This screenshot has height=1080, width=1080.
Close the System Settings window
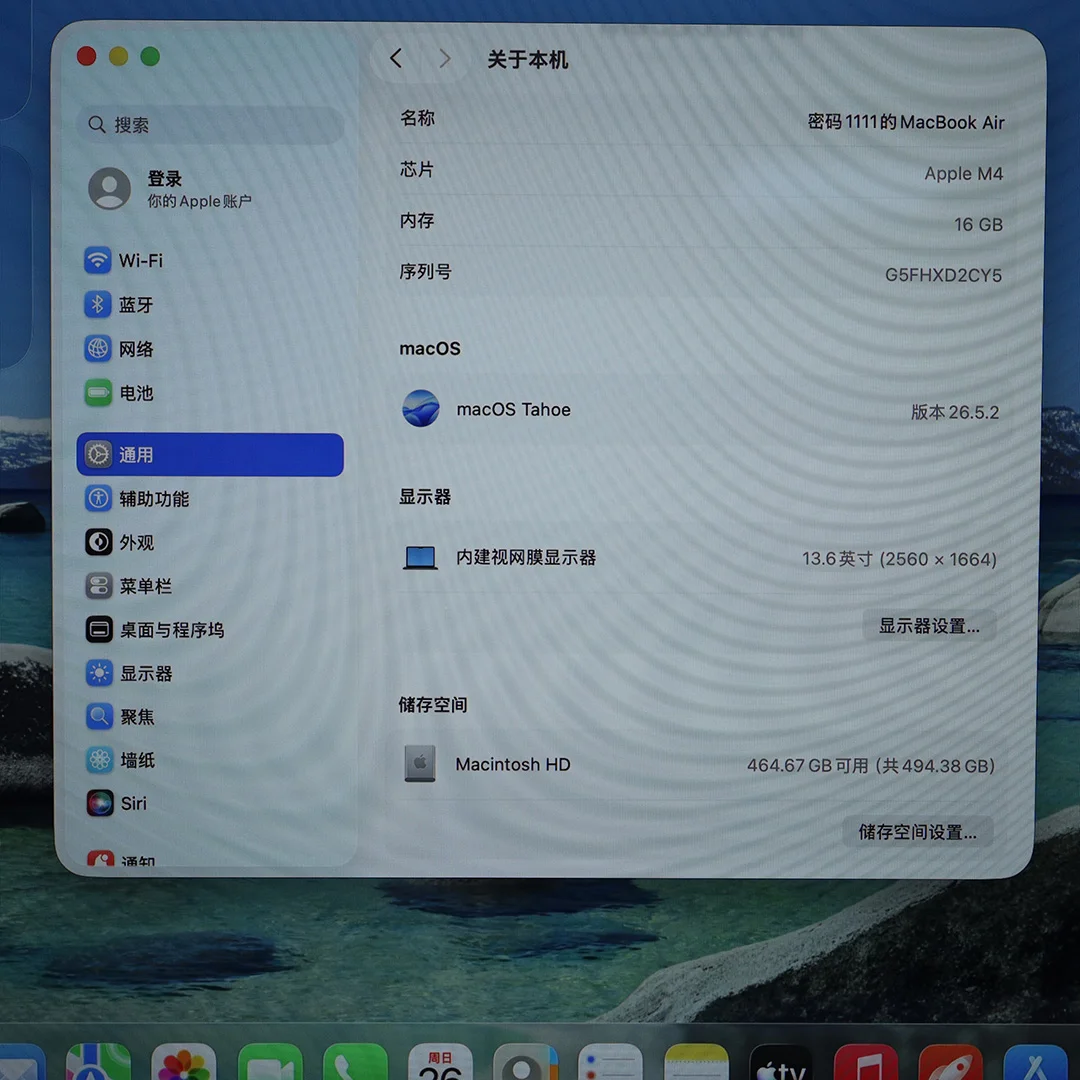point(86,56)
